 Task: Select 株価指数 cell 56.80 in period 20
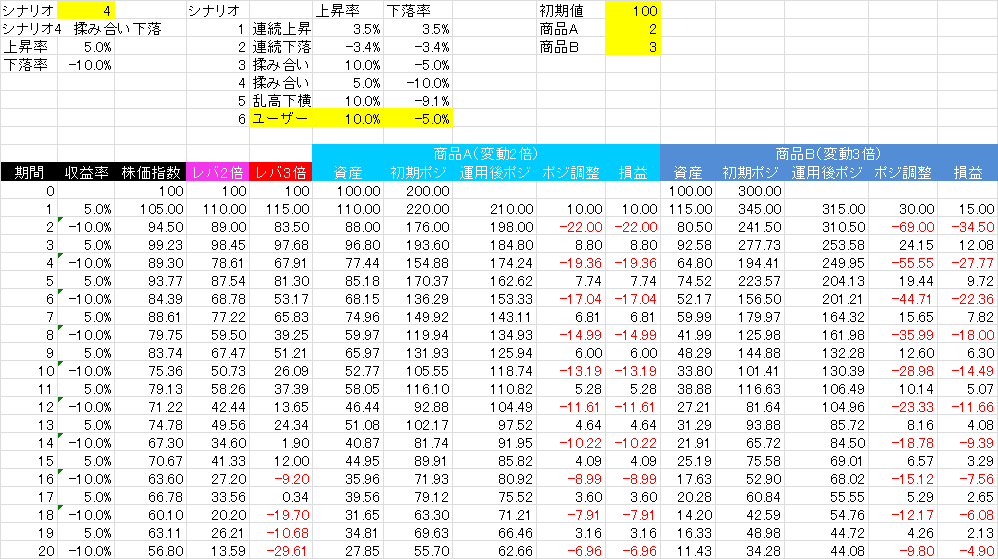click(150, 551)
